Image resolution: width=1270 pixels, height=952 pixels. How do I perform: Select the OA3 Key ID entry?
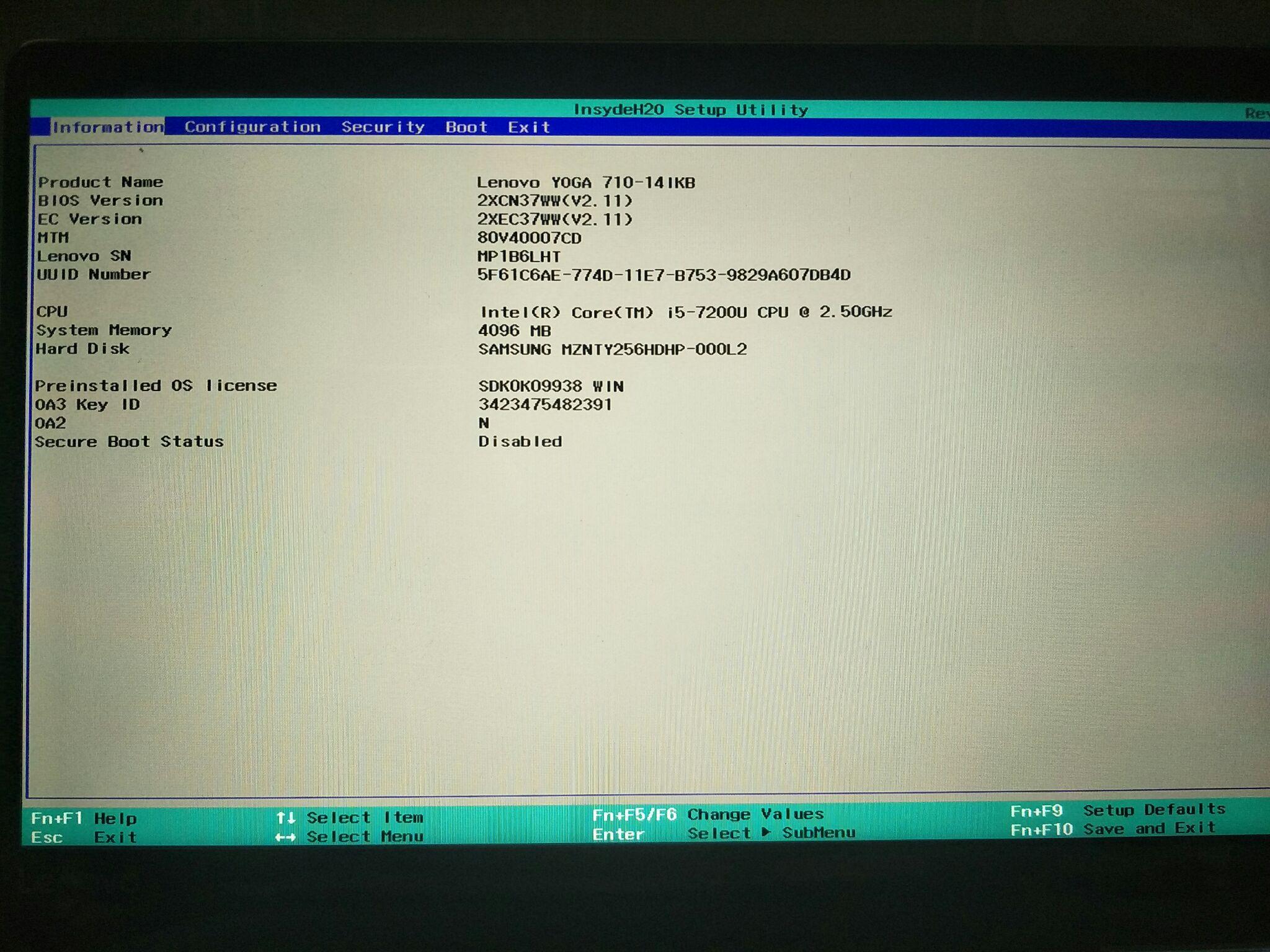(88, 403)
